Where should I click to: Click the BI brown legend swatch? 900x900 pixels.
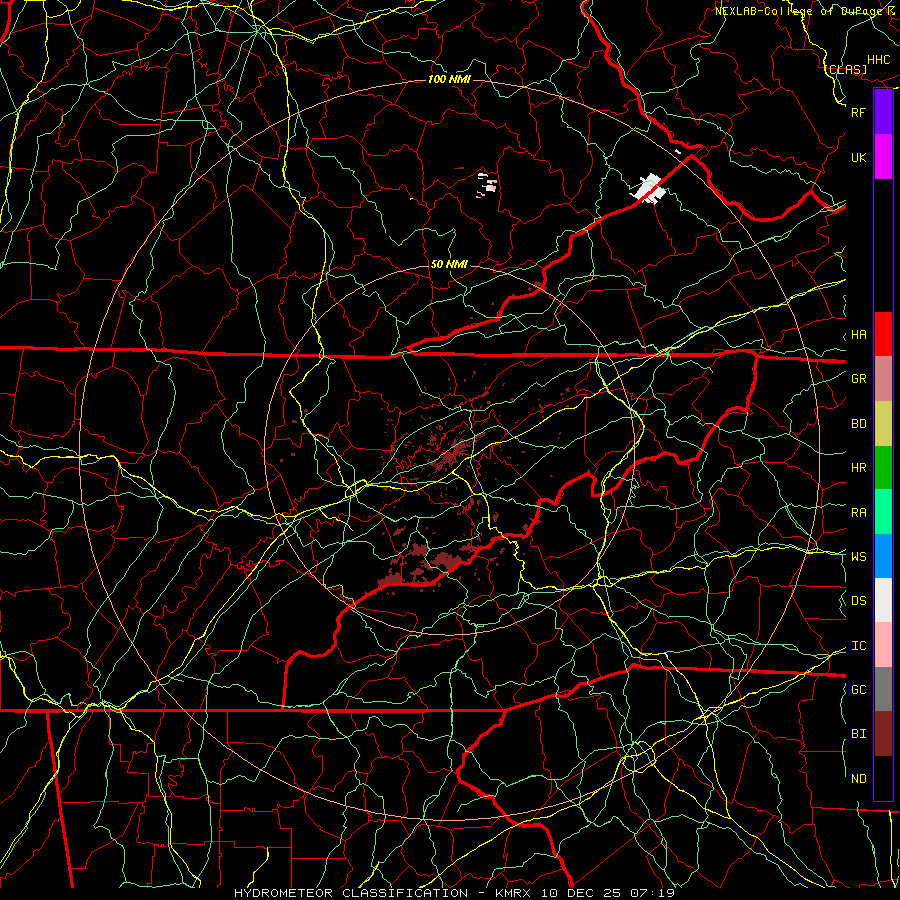[883, 734]
